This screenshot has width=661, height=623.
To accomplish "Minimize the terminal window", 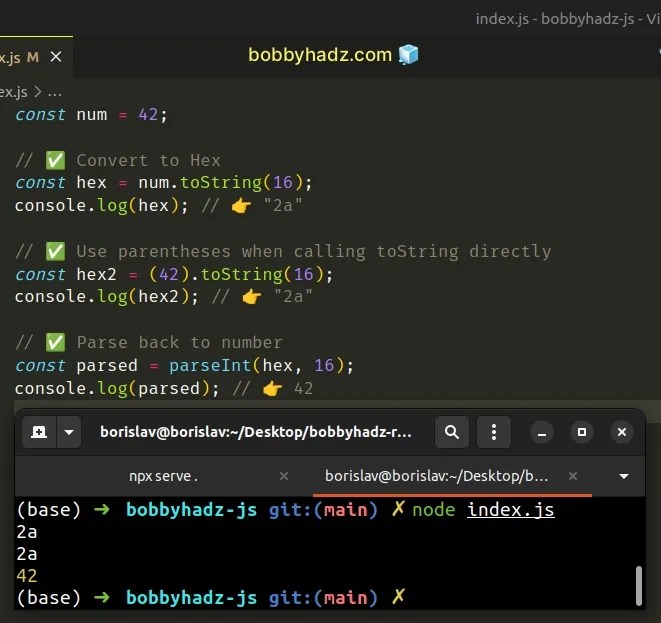I will coord(542,432).
